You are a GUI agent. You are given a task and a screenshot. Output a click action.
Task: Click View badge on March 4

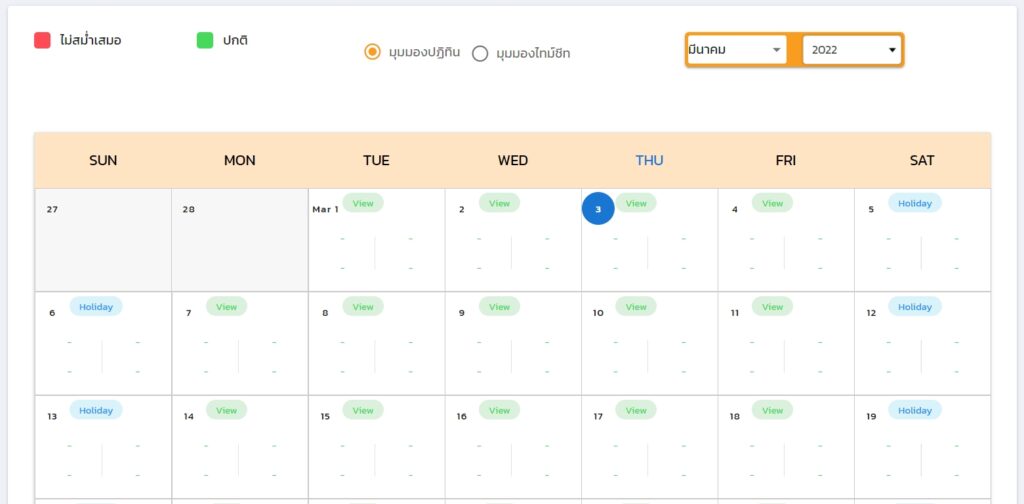click(x=772, y=203)
